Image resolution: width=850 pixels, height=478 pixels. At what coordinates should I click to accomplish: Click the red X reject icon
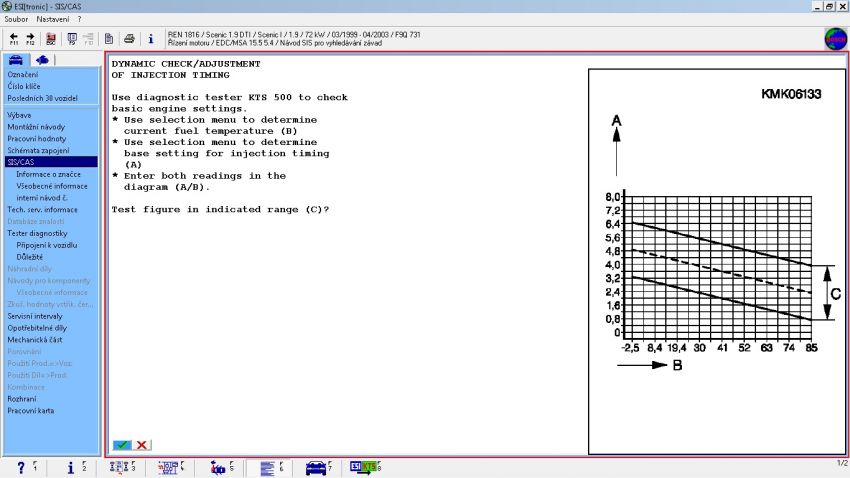[143, 445]
